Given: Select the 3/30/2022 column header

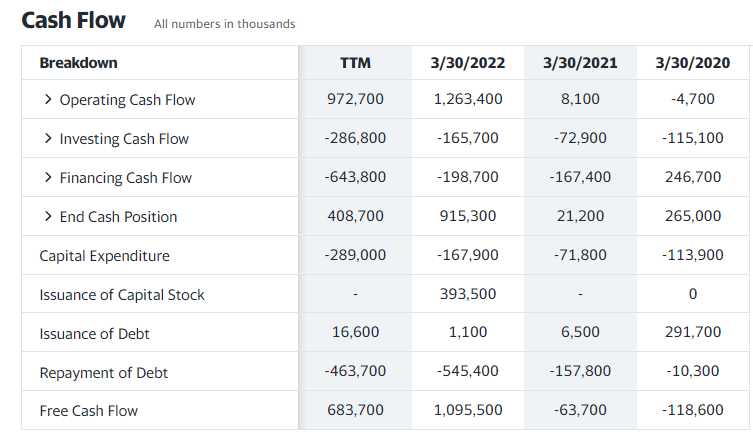Looking at the screenshot, I should pyautogui.click(x=468, y=63).
